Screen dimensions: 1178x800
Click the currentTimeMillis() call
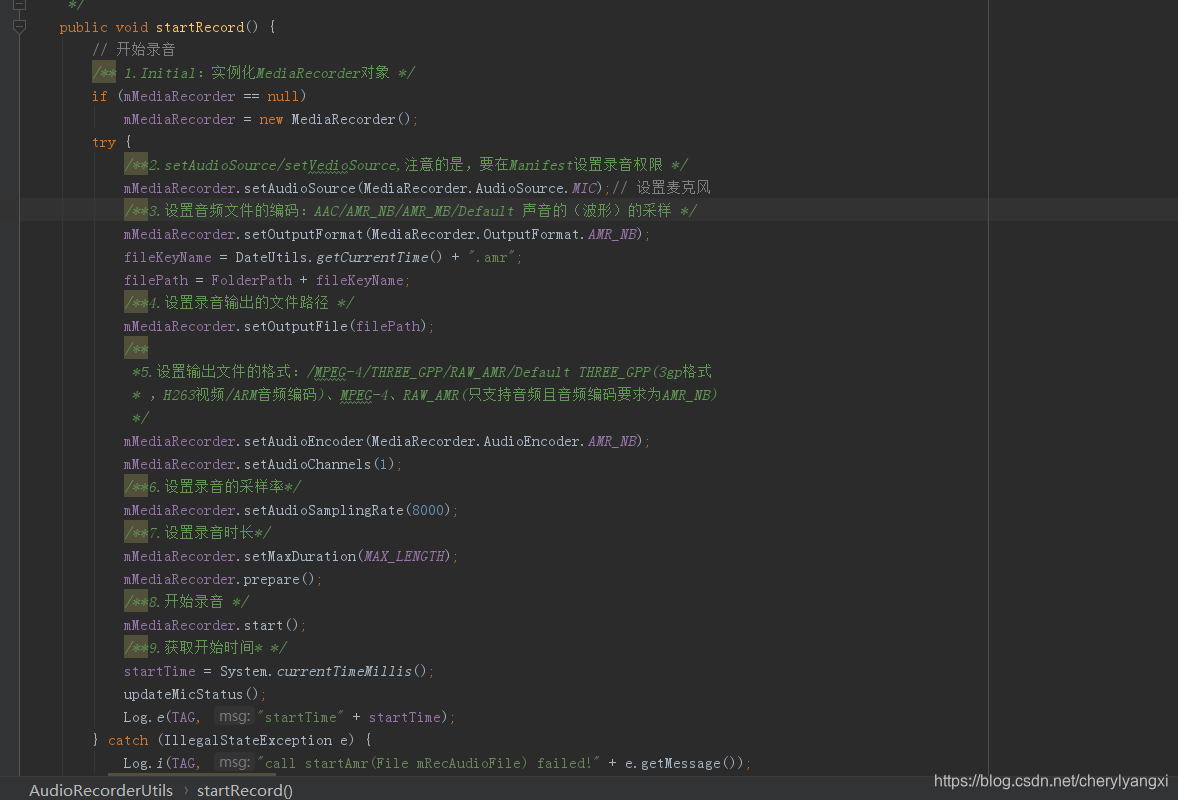[x=352, y=671]
